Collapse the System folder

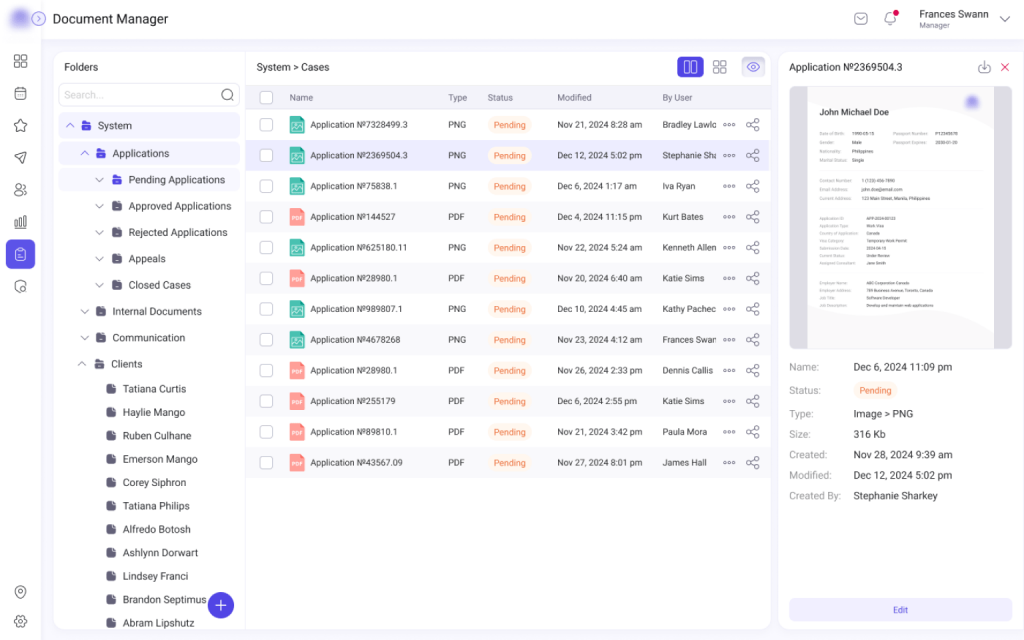click(69, 126)
